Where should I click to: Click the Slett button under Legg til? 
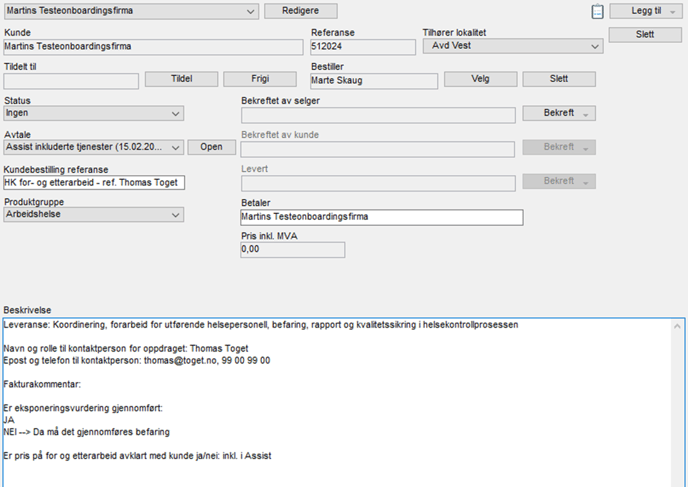pyautogui.click(x=645, y=35)
